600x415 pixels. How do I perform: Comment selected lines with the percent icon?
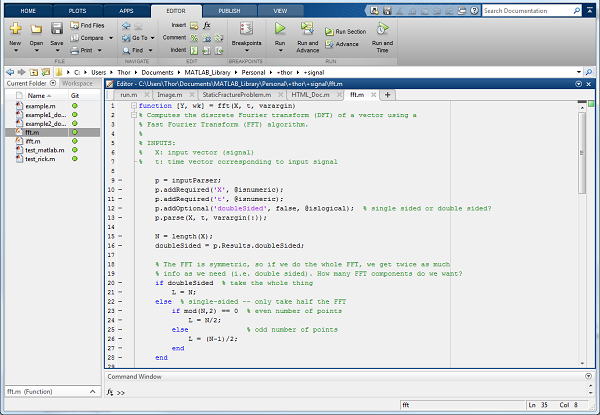(194, 38)
